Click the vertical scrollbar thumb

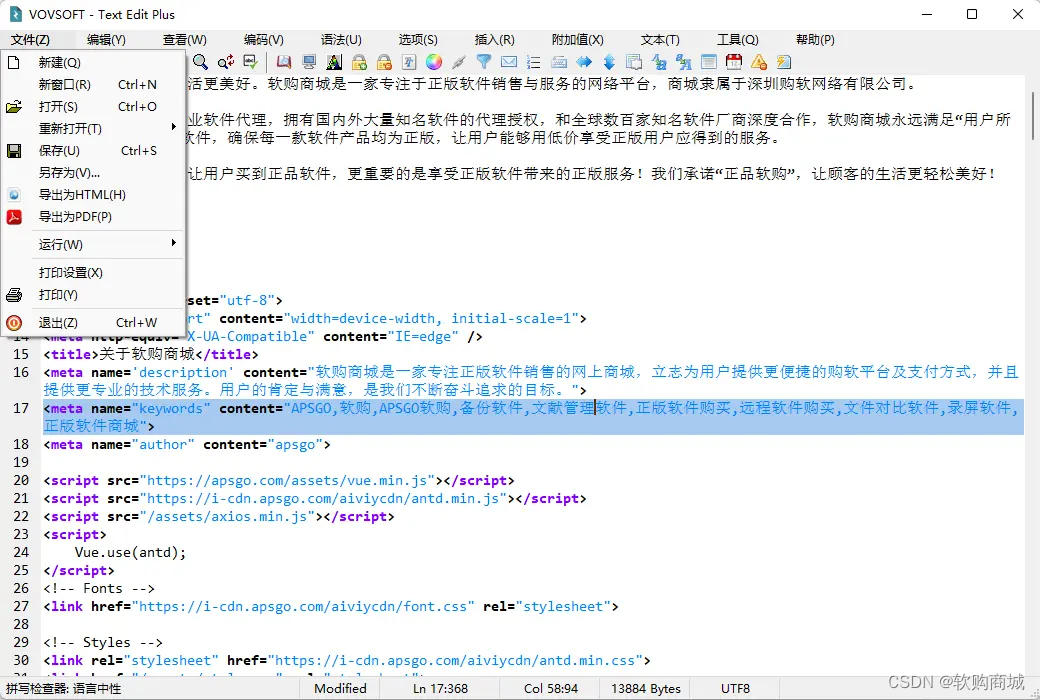(1033, 115)
